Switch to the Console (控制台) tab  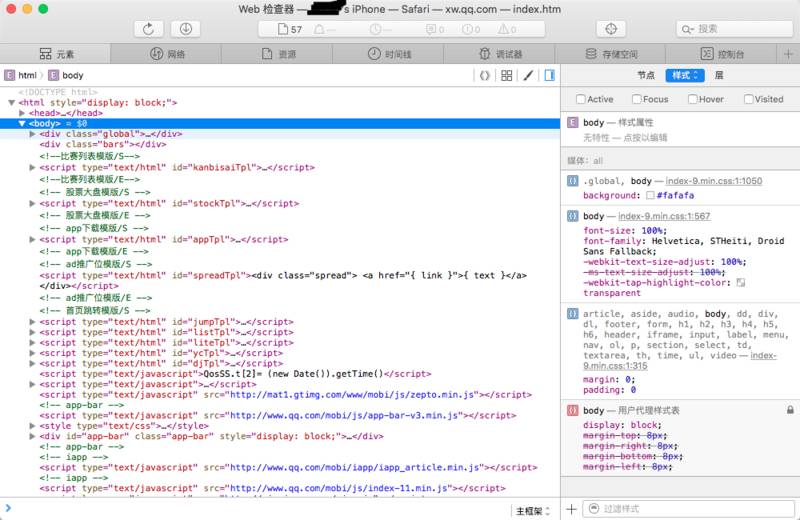click(x=721, y=54)
